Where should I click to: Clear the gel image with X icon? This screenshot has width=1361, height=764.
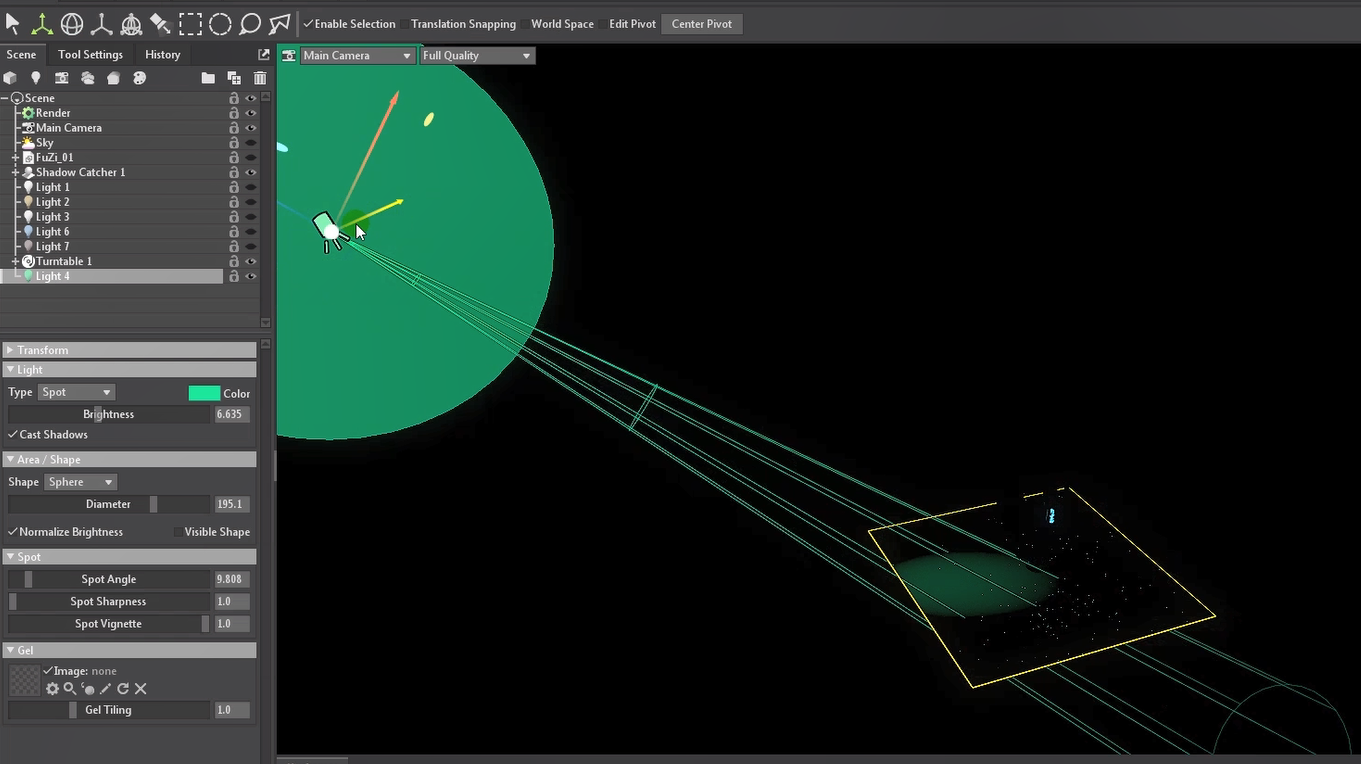[x=141, y=689]
